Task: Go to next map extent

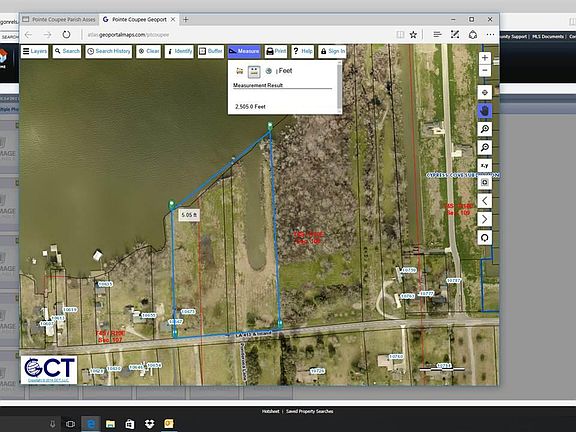Action: (485, 219)
